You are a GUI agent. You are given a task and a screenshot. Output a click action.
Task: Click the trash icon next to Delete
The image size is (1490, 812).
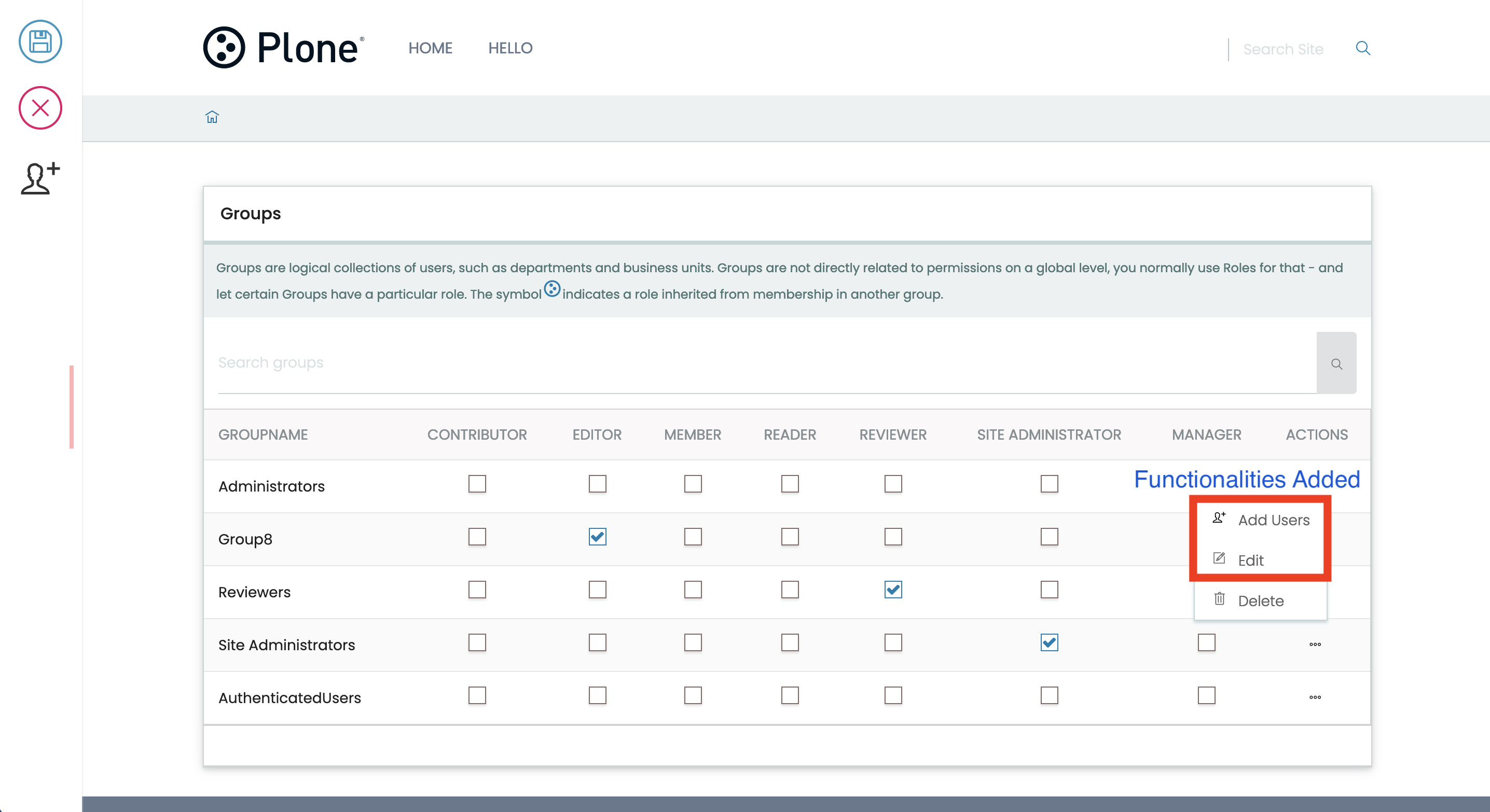[1219, 599]
